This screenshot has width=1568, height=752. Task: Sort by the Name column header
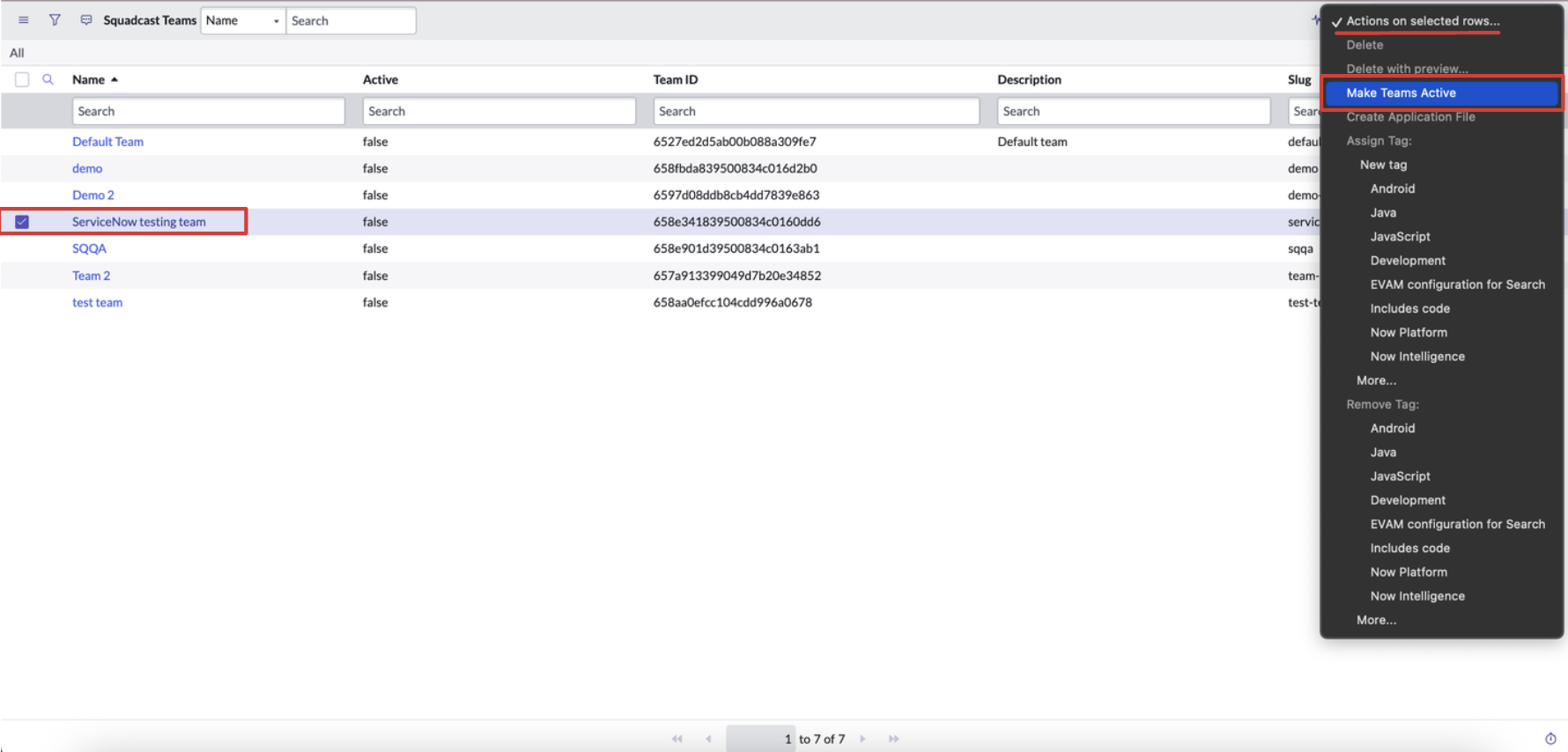tap(88, 79)
